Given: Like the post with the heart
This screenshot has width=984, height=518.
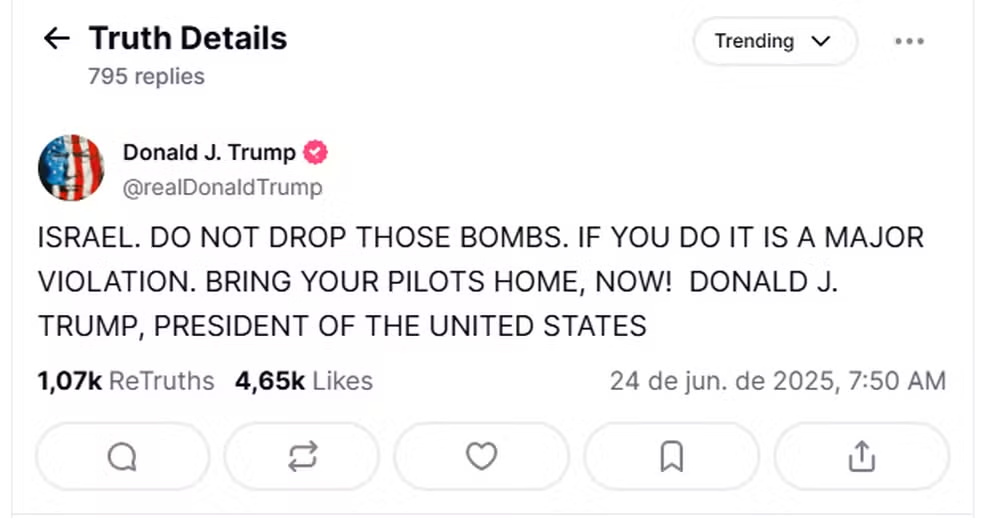Looking at the screenshot, I should 481,456.
